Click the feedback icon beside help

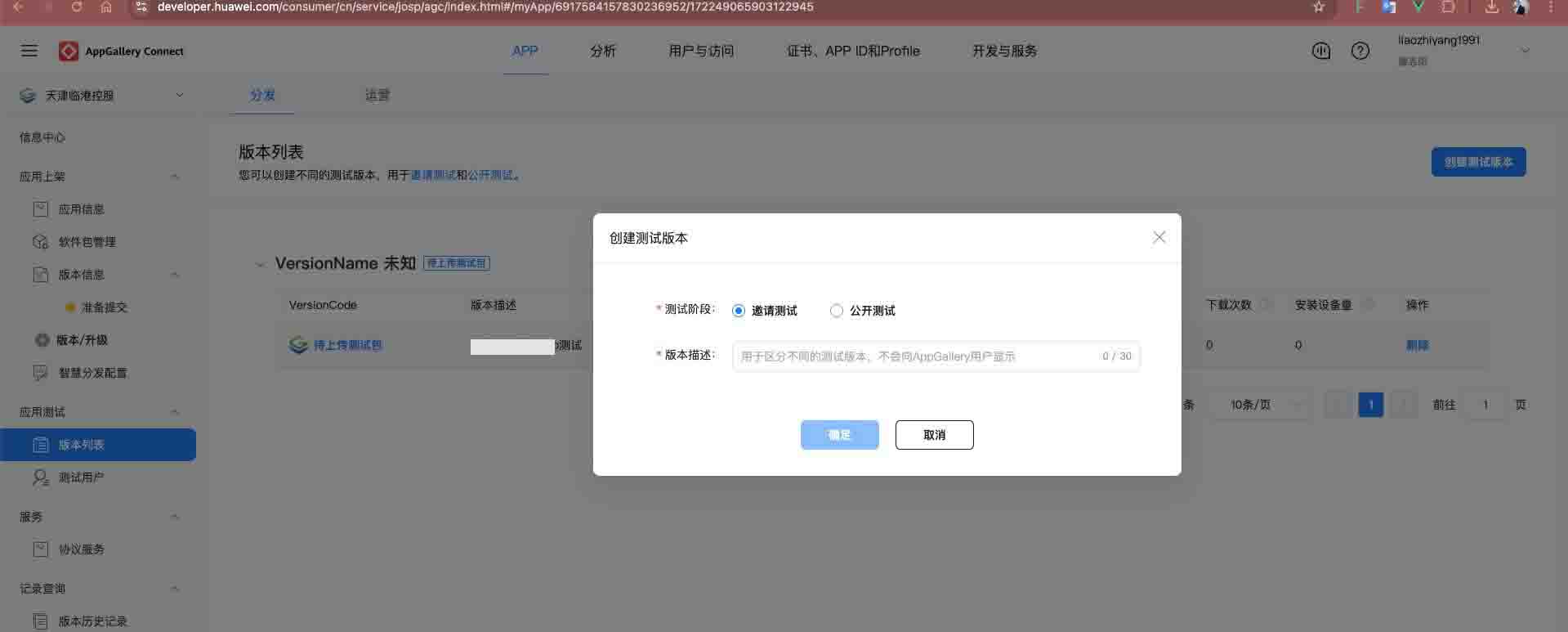tap(1320, 51)
